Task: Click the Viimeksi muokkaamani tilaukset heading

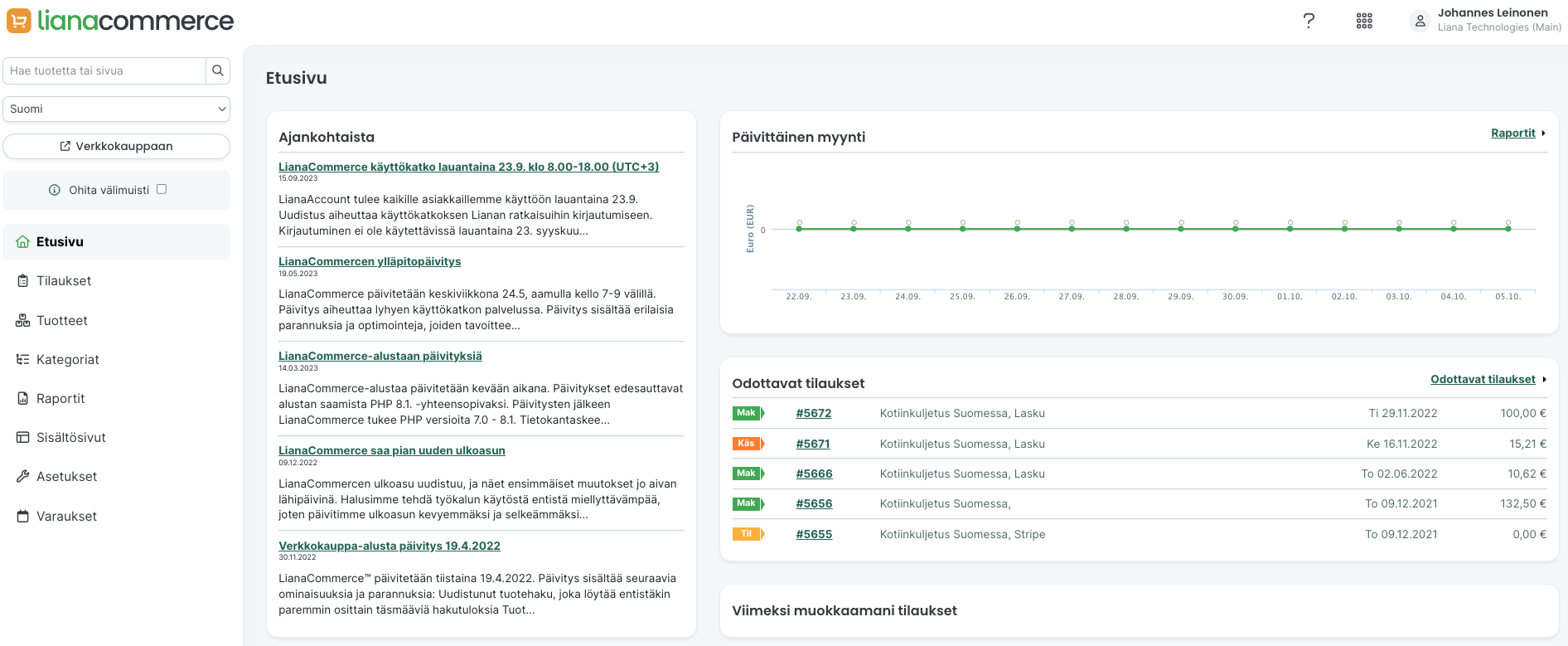Action: pyautogui.click(x=844, y=610)
